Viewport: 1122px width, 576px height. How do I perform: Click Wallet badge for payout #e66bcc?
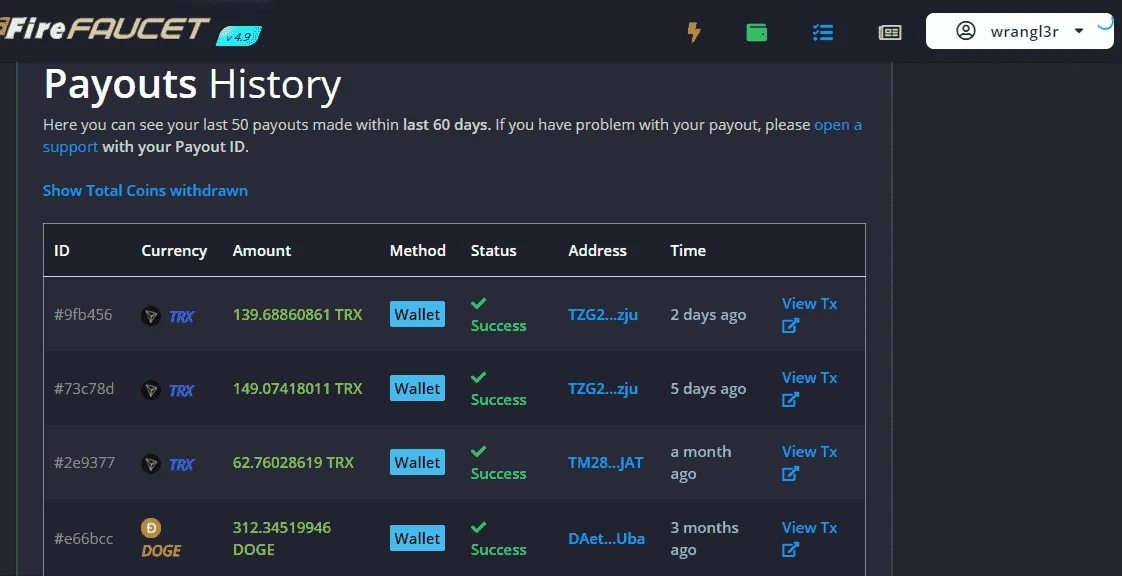pyautogui.click(x=417, y=538)
